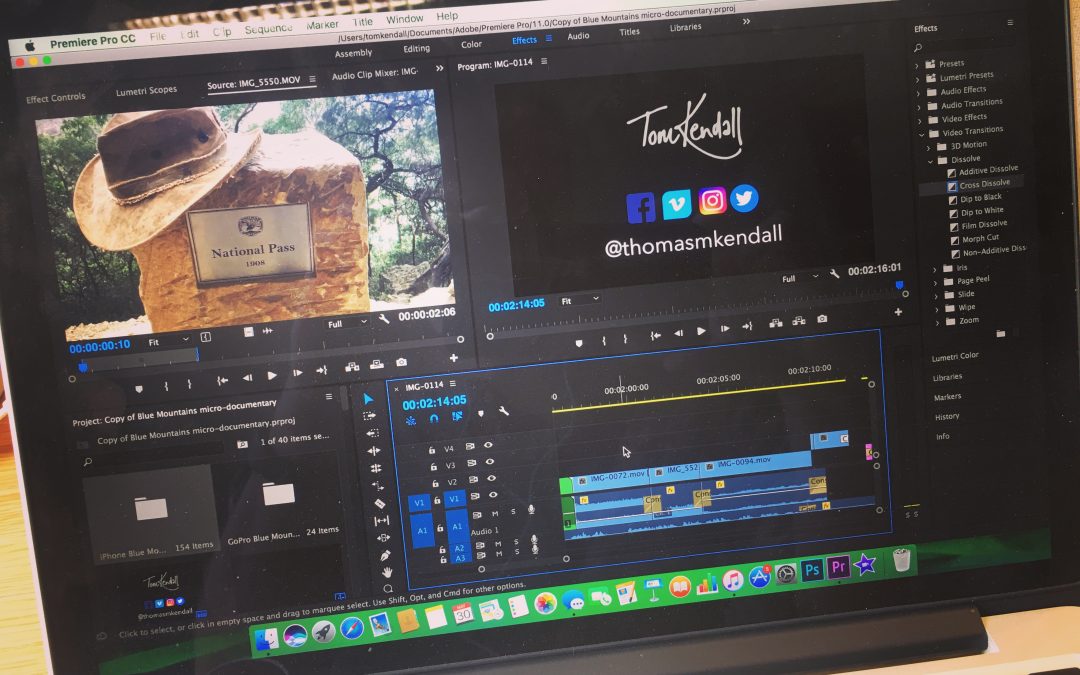Viewport: 1080px width, 675px height.
Task: Pick the Selection arrow tool
Action: 367,399
